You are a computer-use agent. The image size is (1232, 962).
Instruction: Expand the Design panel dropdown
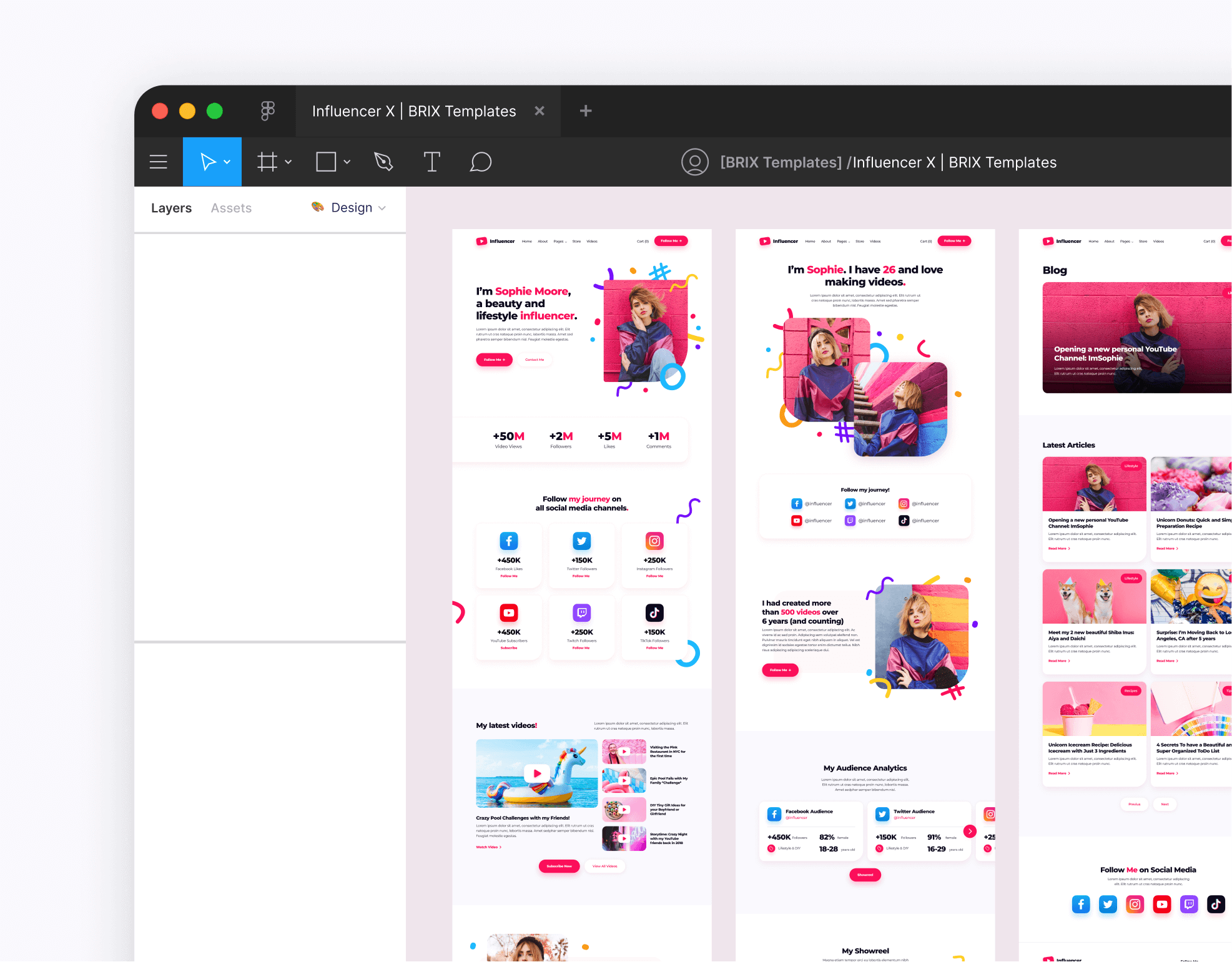382,208
